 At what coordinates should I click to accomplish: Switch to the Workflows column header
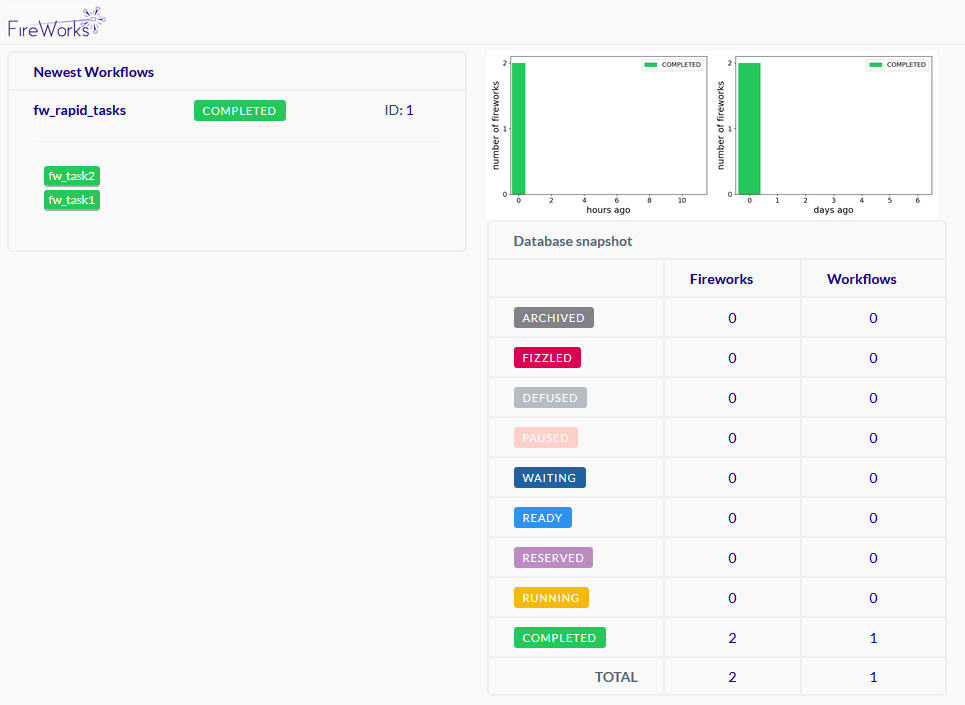(860, 278)
